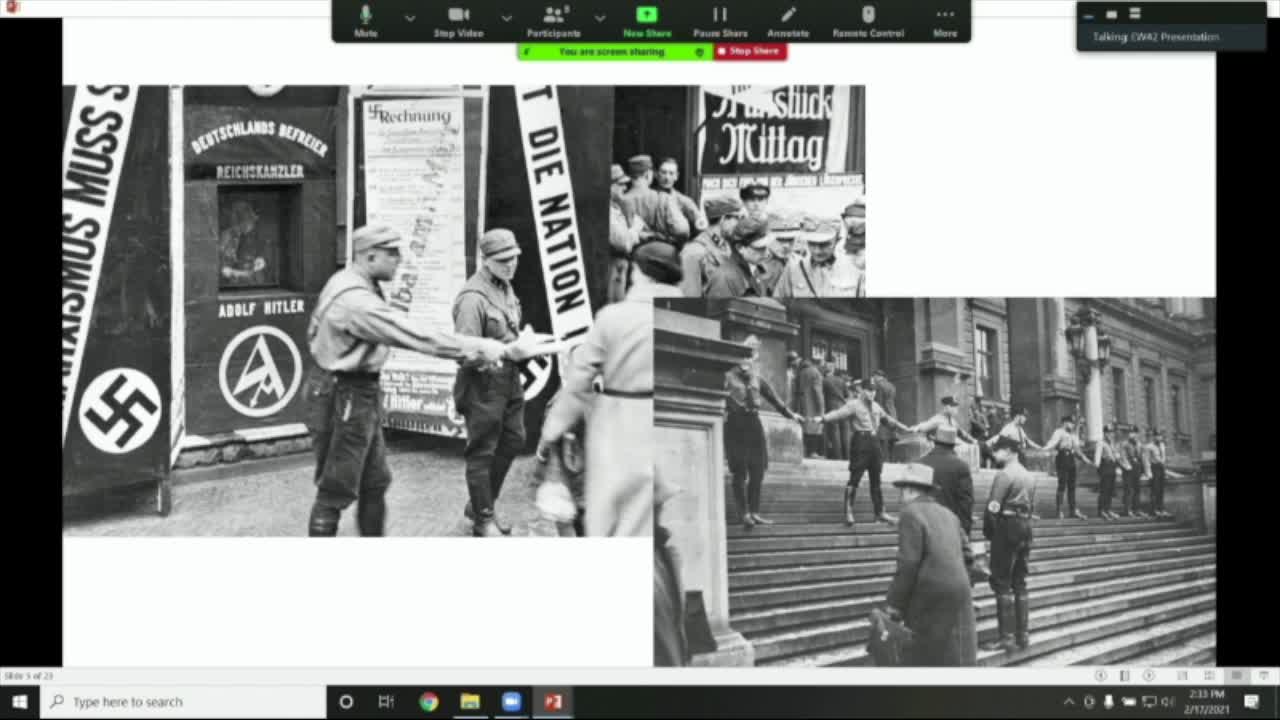The height and width of the screenshot is (720, 1280).
Task: Open the Windows Start menu
Action: 19,701
